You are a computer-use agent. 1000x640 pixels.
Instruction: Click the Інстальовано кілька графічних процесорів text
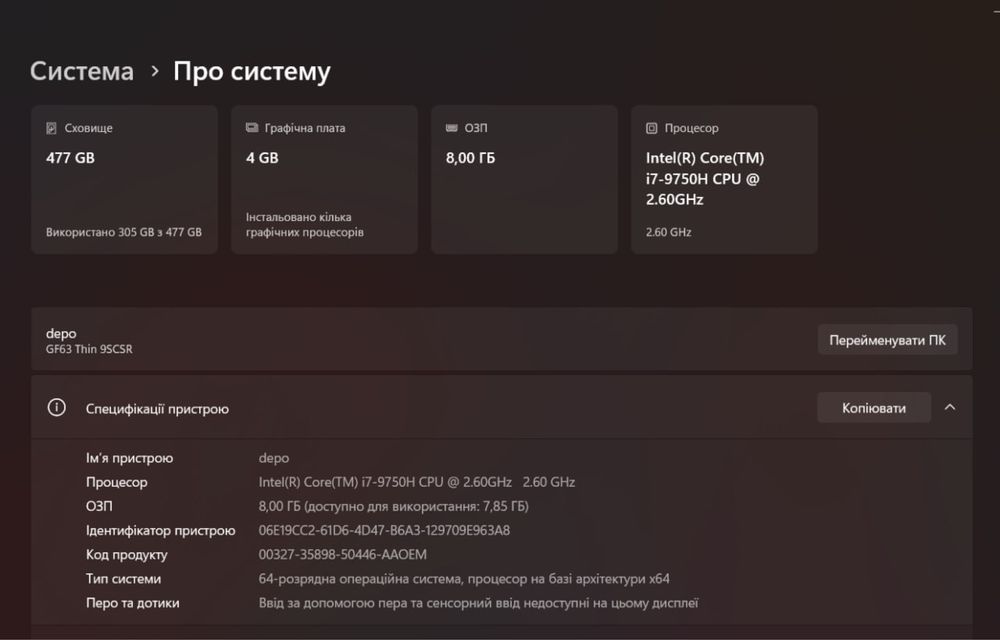coord(305,224)
